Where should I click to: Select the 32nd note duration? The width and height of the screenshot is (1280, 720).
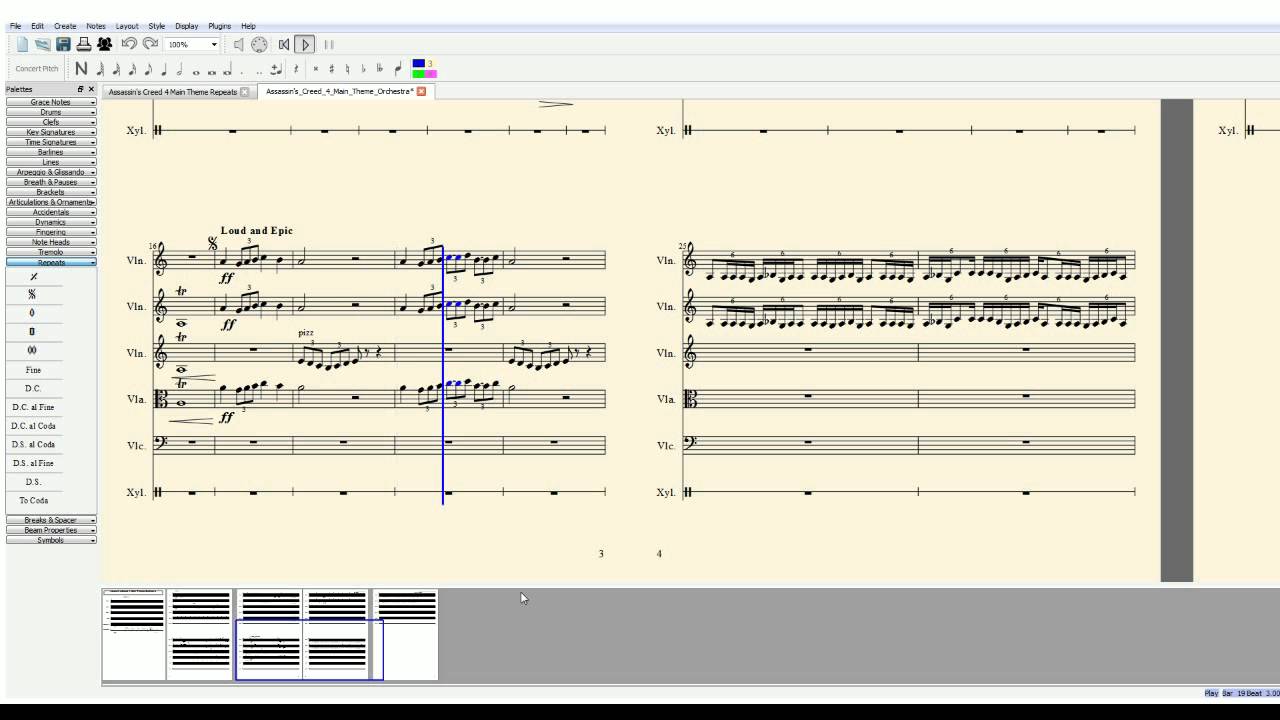pos(116,69)
